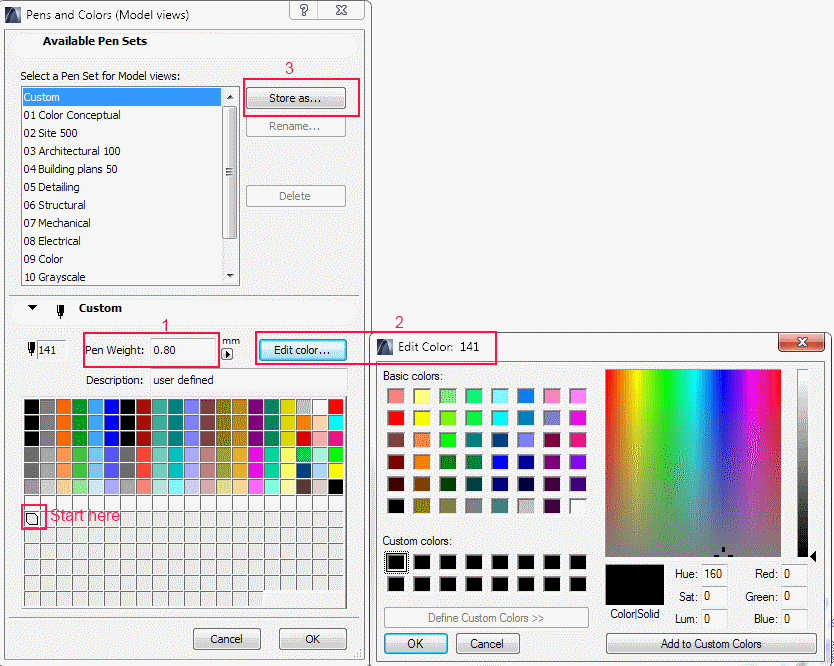Viewport: 834px width, 666px height.
Task: Click OK in Pens and Colors dialog
Action: coord(313,639)
